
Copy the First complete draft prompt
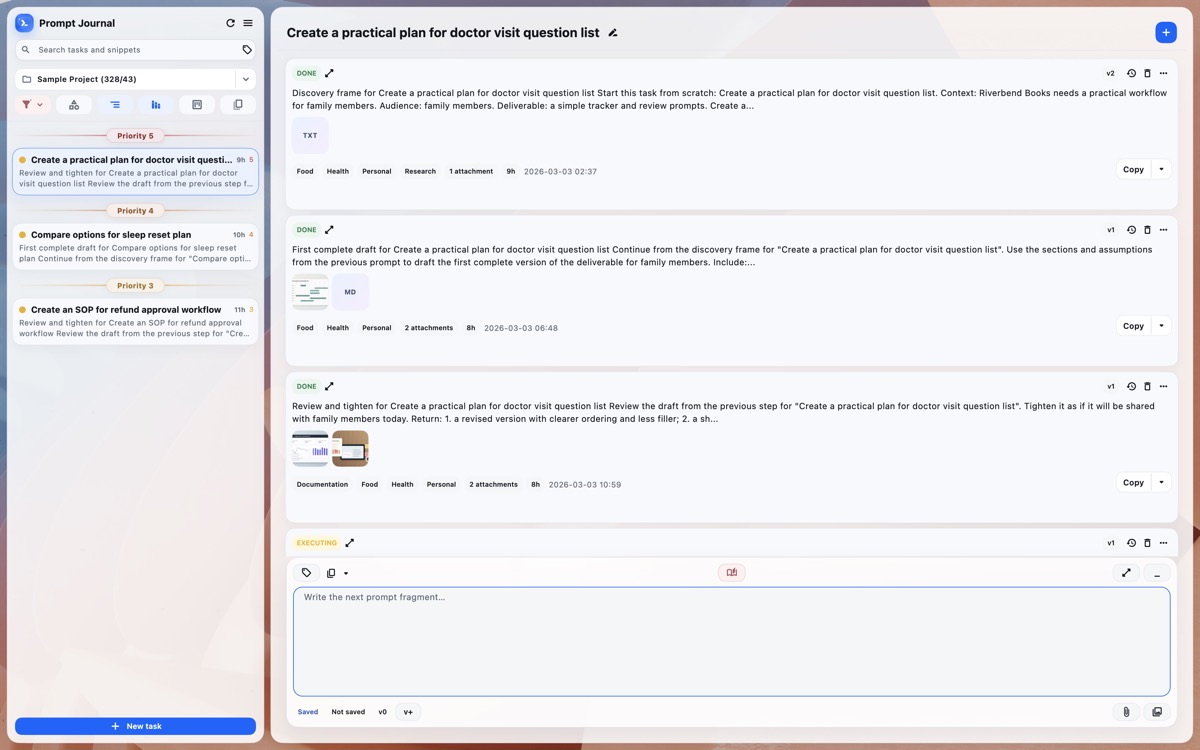[x=1133, y=326]
